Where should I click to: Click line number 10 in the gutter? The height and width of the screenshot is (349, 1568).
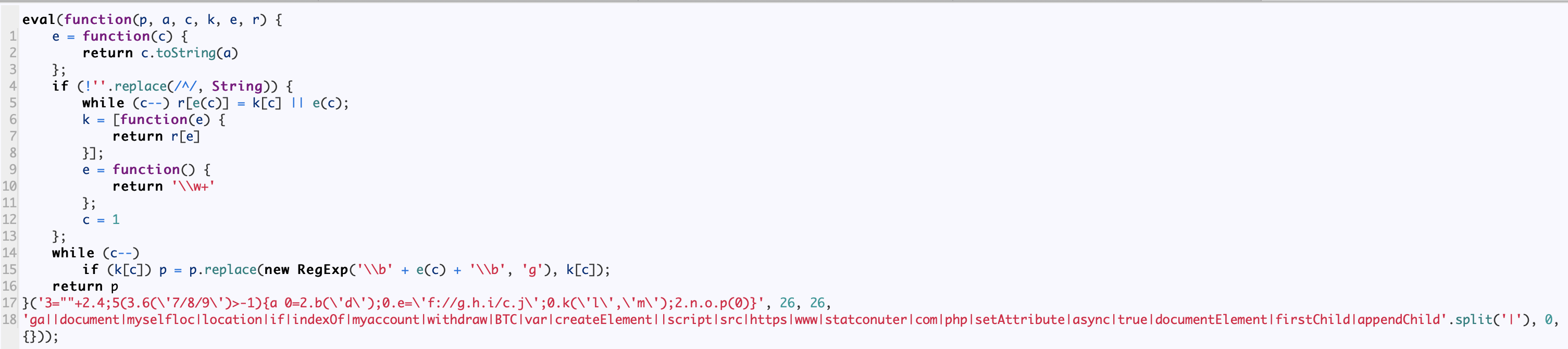click(x=9, y=186)
